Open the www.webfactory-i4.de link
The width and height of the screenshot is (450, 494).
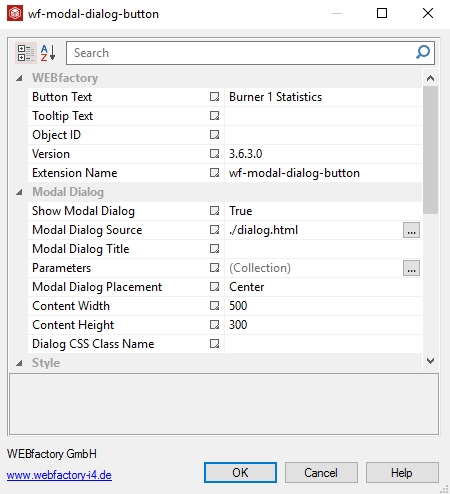coord(59,475)
